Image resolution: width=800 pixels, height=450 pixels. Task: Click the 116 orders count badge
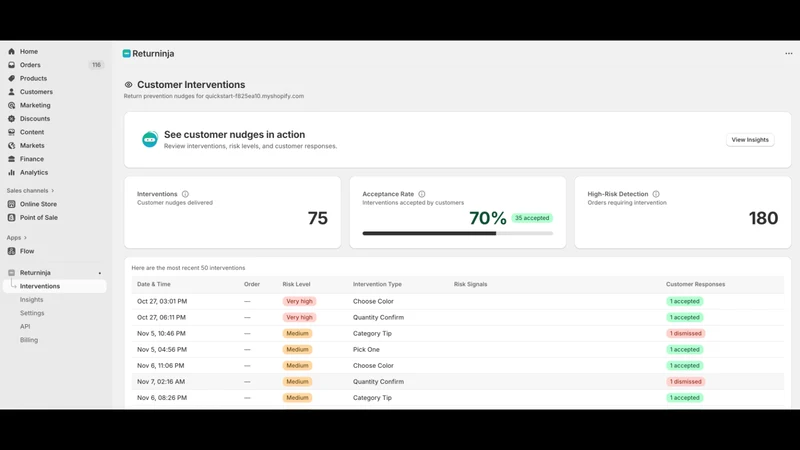tap(96, 65)
